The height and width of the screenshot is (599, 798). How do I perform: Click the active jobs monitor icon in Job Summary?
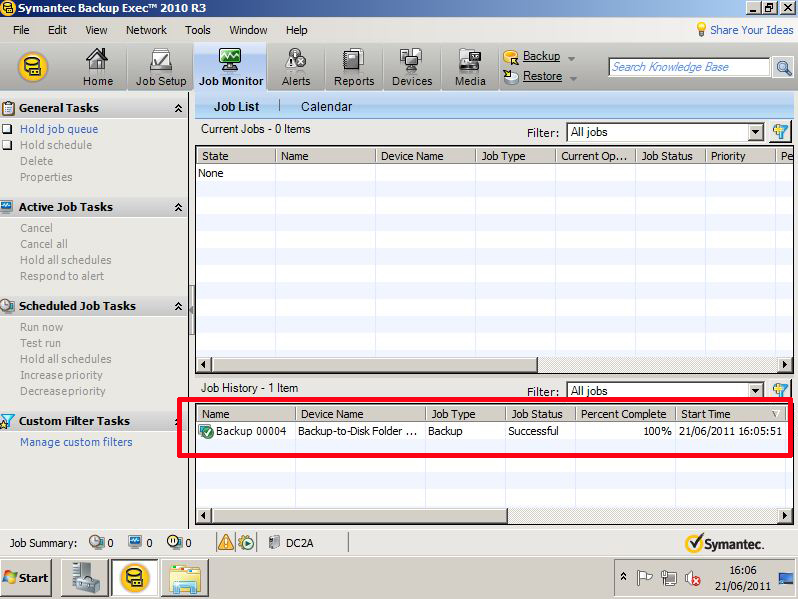[x=135, y=542]
